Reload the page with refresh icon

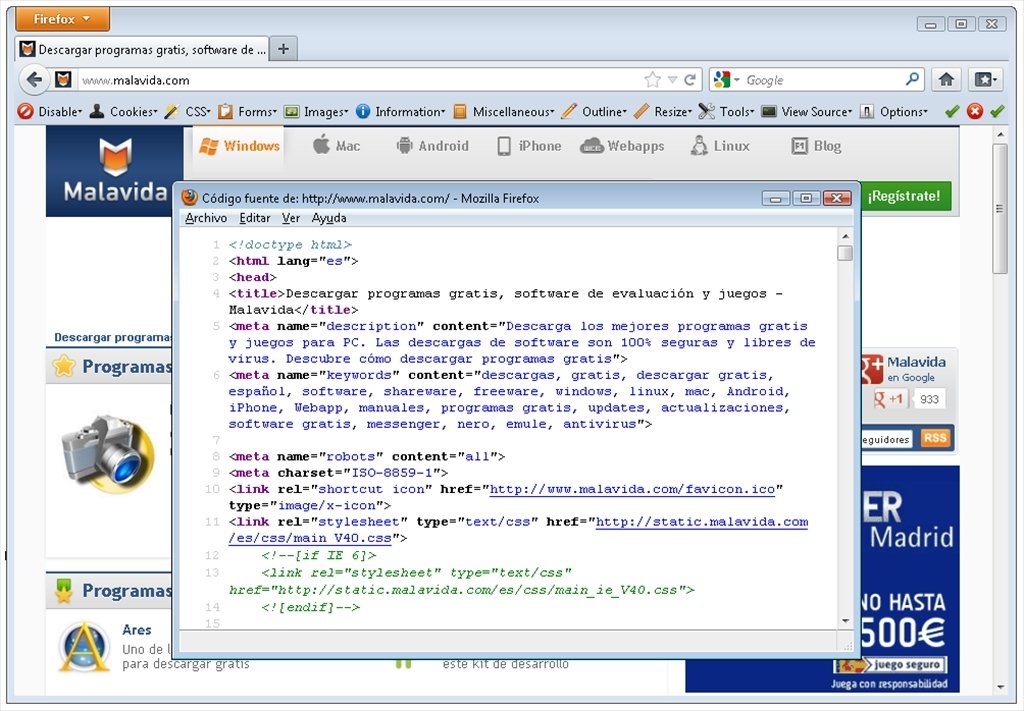[x=690, y=80]
